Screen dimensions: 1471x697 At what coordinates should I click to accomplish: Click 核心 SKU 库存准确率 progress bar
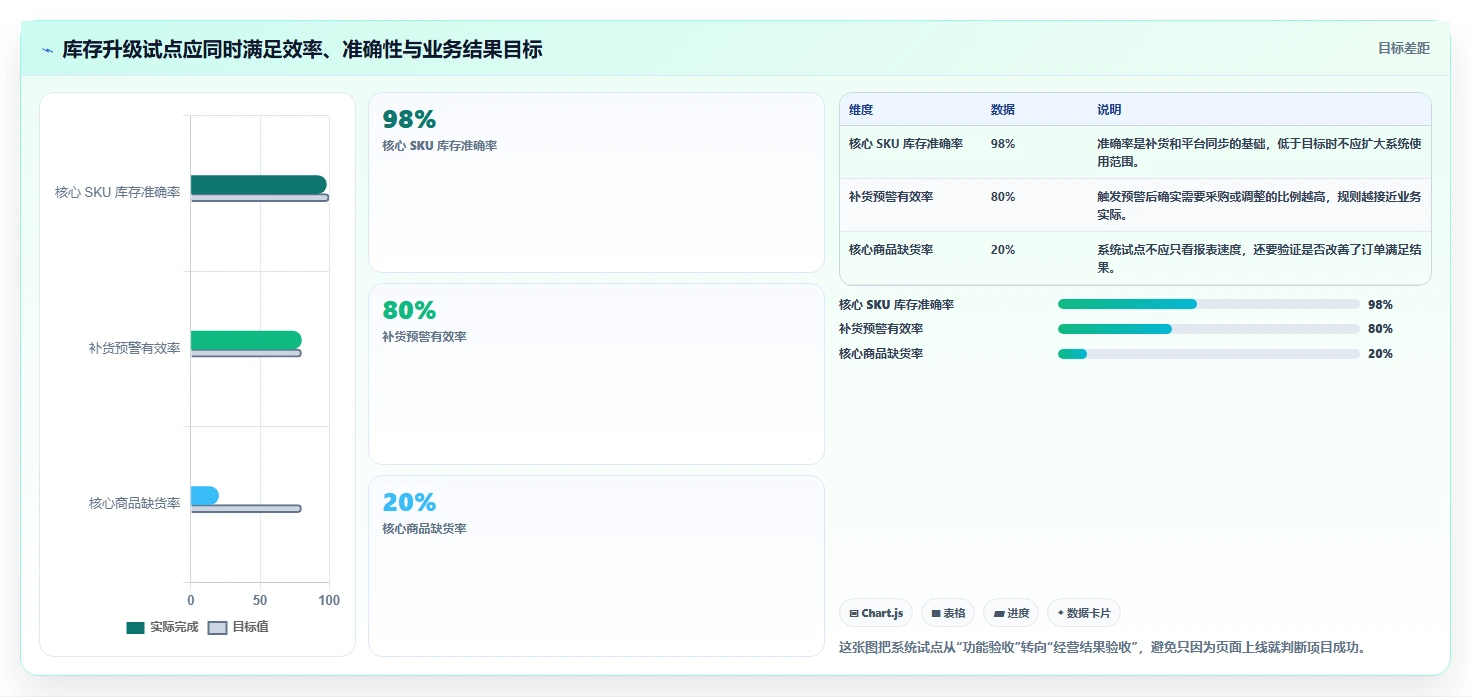pyautogui.click(x=1208, y=304)
